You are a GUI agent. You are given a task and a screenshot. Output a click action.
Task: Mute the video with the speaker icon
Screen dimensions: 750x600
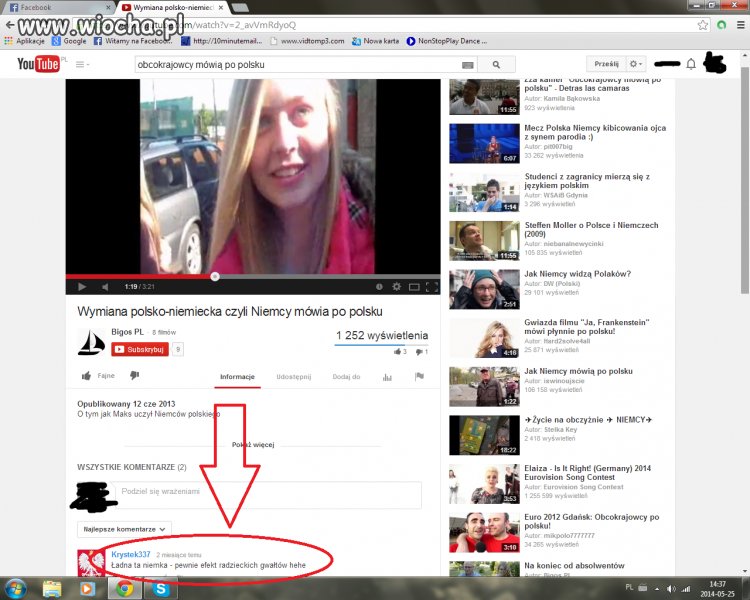click(x=105, y=287)
